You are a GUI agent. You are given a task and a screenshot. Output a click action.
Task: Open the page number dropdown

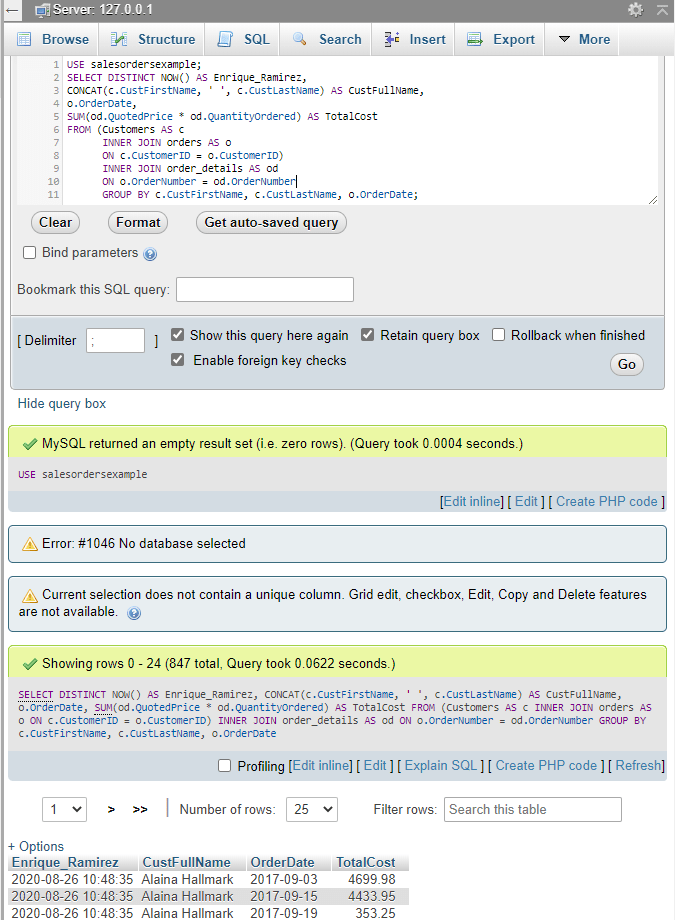[65, 810]
